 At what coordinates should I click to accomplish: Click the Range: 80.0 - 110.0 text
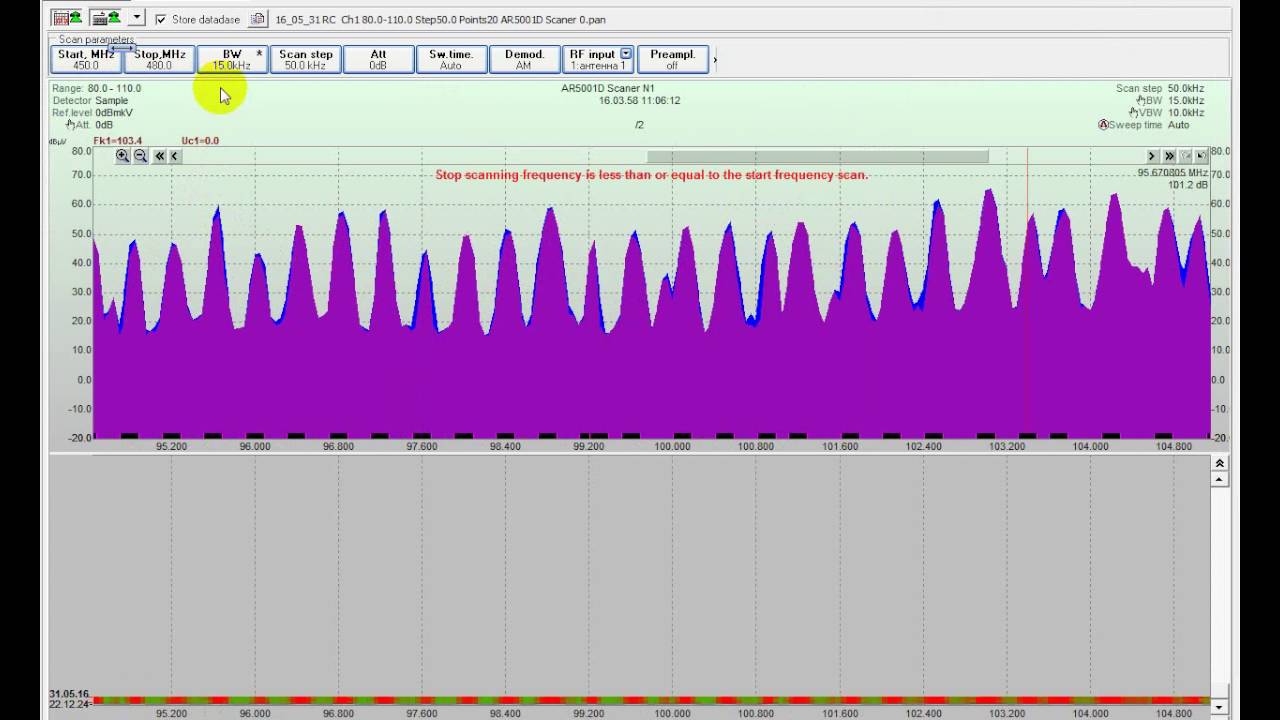coord(97,89)
